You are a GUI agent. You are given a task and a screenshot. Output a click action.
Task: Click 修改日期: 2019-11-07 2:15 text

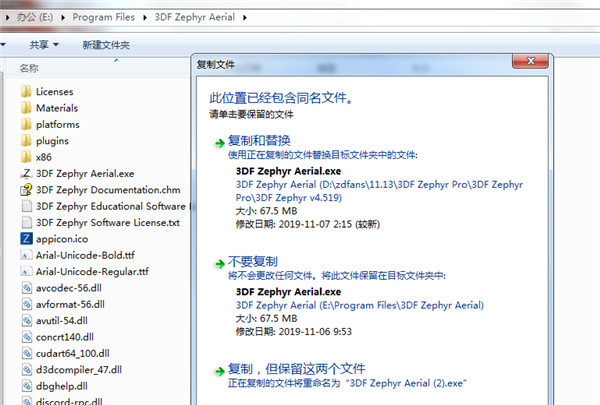[x=308, y=224]
